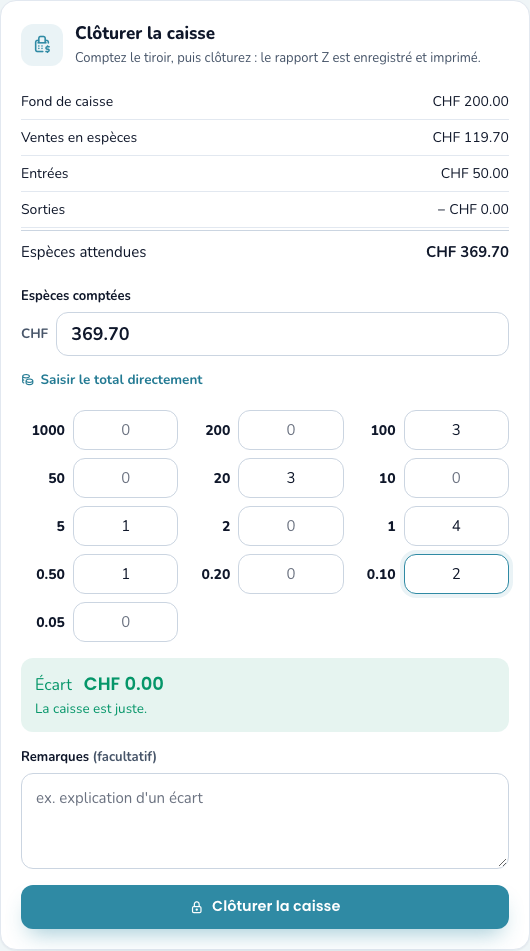Open the Saisir le total directement link

[x=112, y=380]
